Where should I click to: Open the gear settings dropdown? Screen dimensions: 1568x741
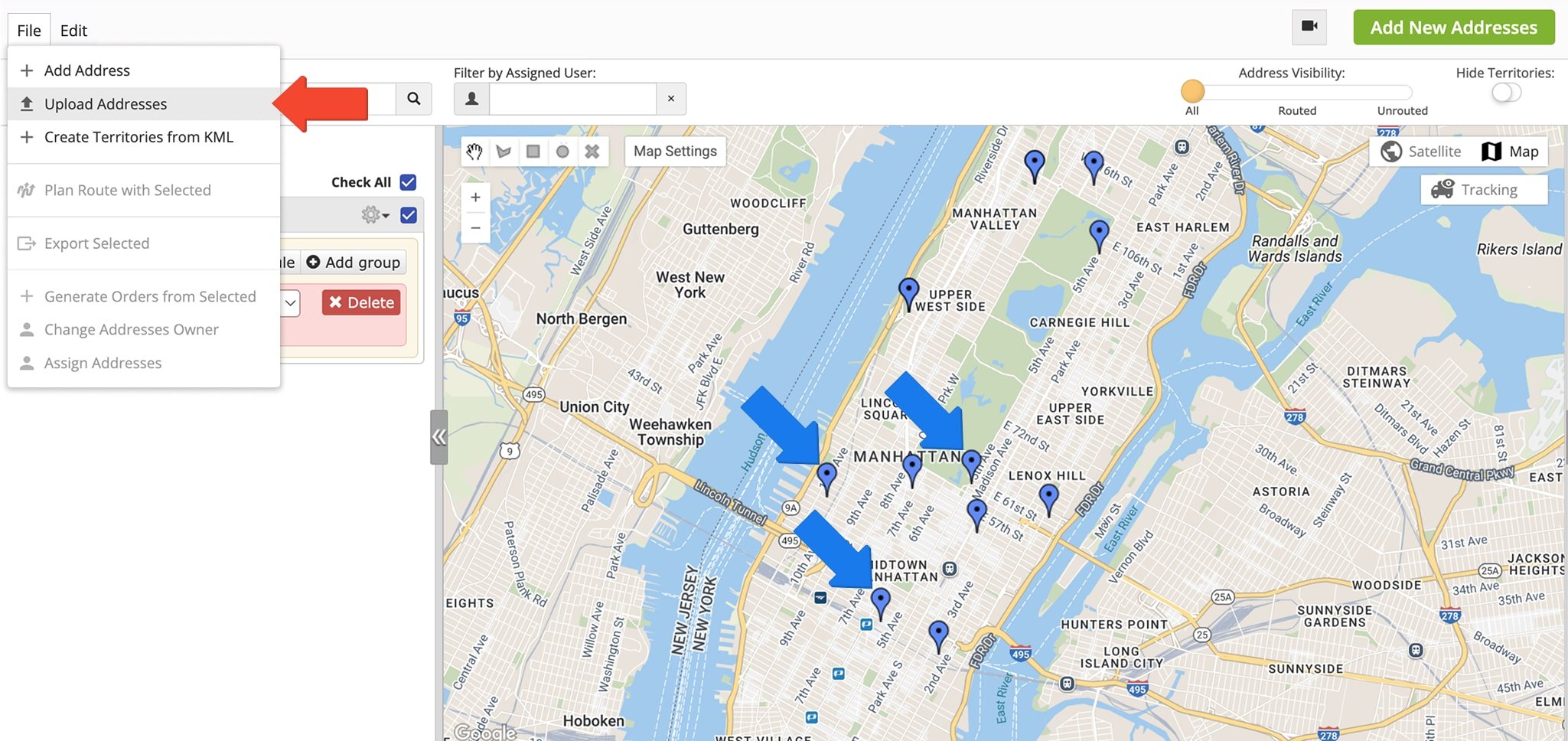pyautogui.click(x=375, y=215)
